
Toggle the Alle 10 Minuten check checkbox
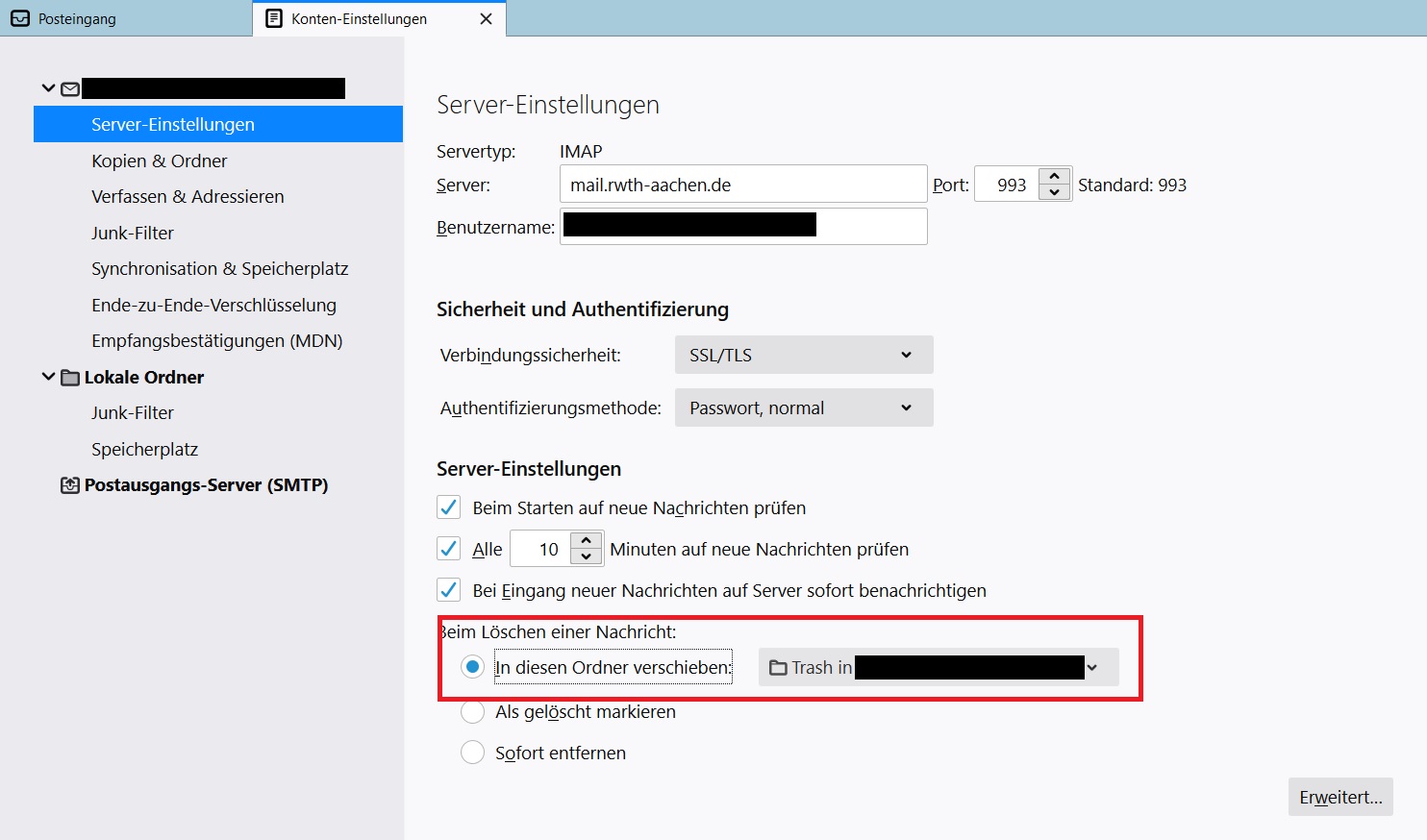(x=448, y=549)
